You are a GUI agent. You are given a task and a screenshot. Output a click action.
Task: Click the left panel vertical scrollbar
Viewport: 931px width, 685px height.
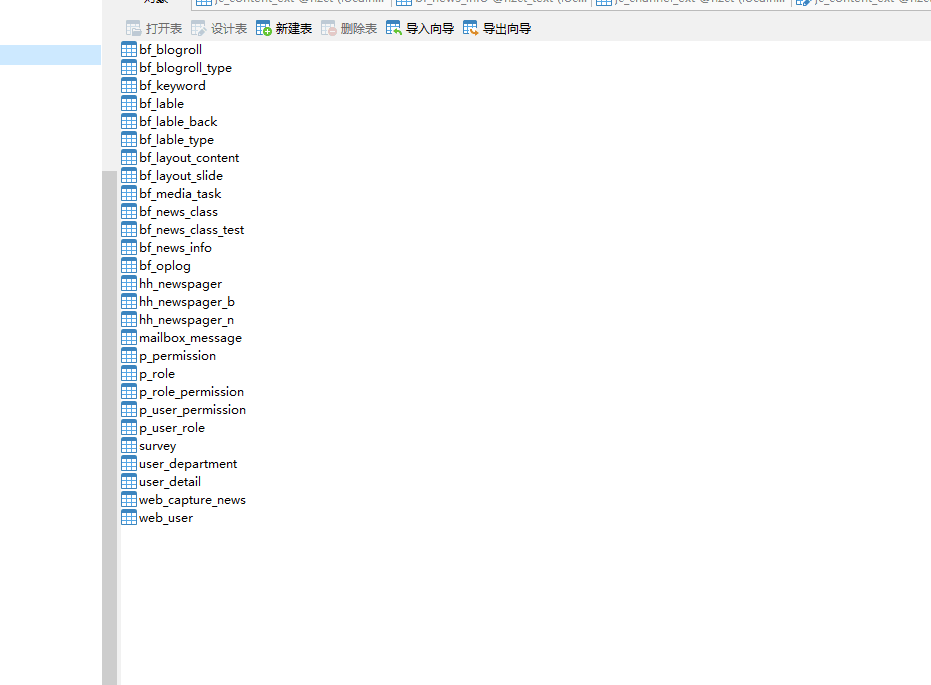tap(109, 427)
